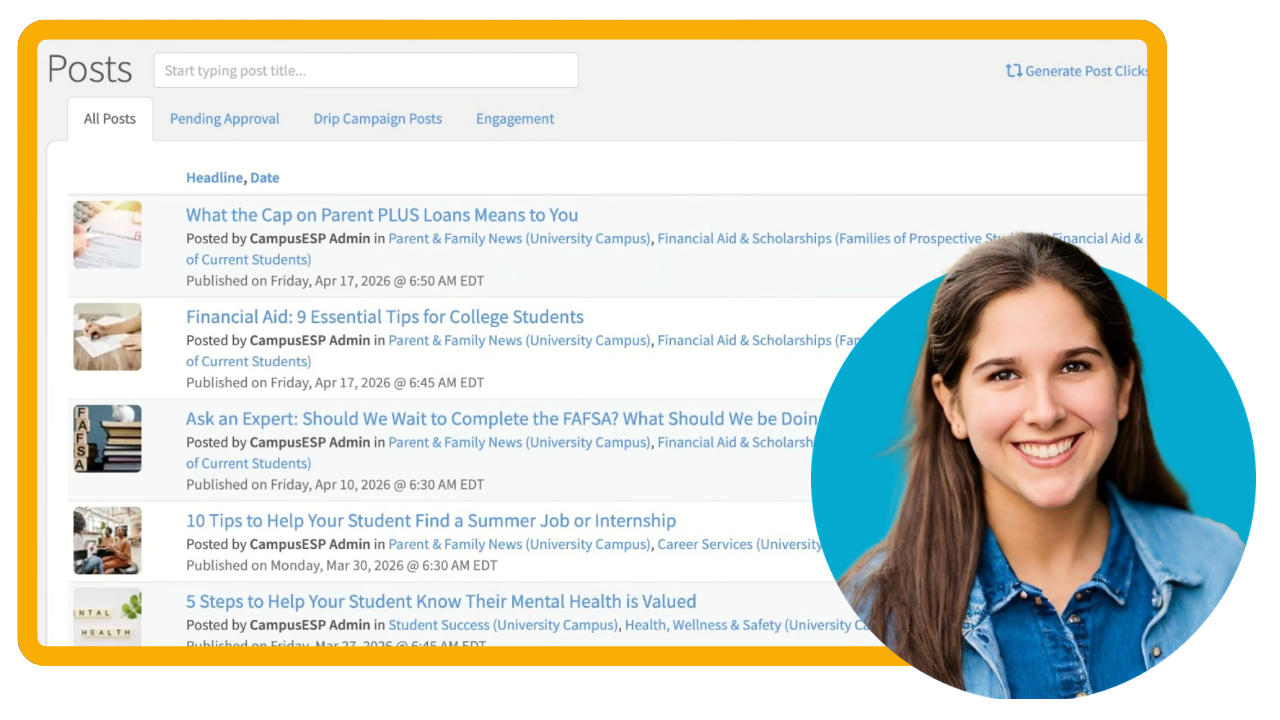Open the Engagement tab
The image size is (1280, 720).
[515, 119]
